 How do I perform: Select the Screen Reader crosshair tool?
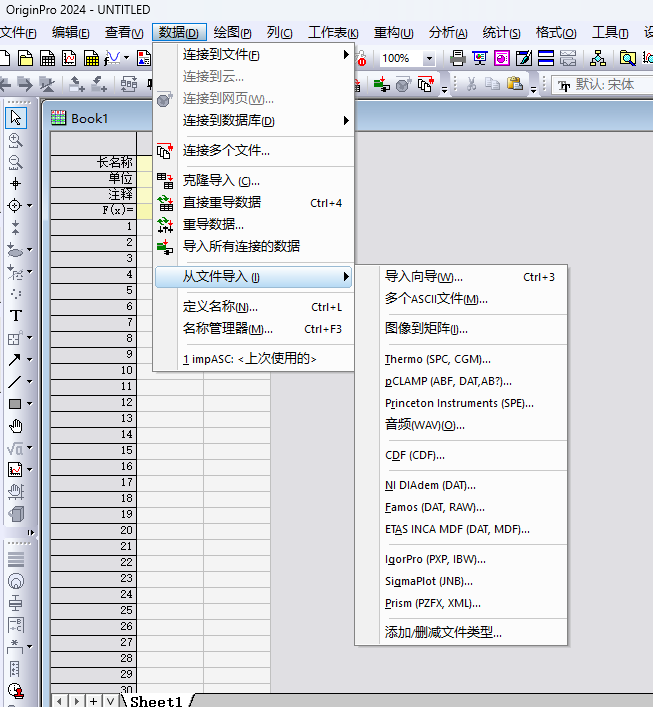click(15, 184)
